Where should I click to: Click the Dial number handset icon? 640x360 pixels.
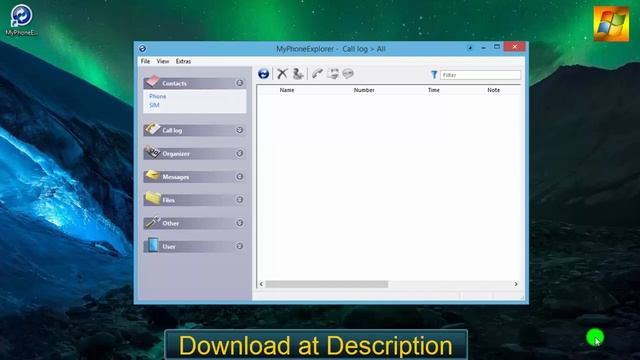point(317,73)
